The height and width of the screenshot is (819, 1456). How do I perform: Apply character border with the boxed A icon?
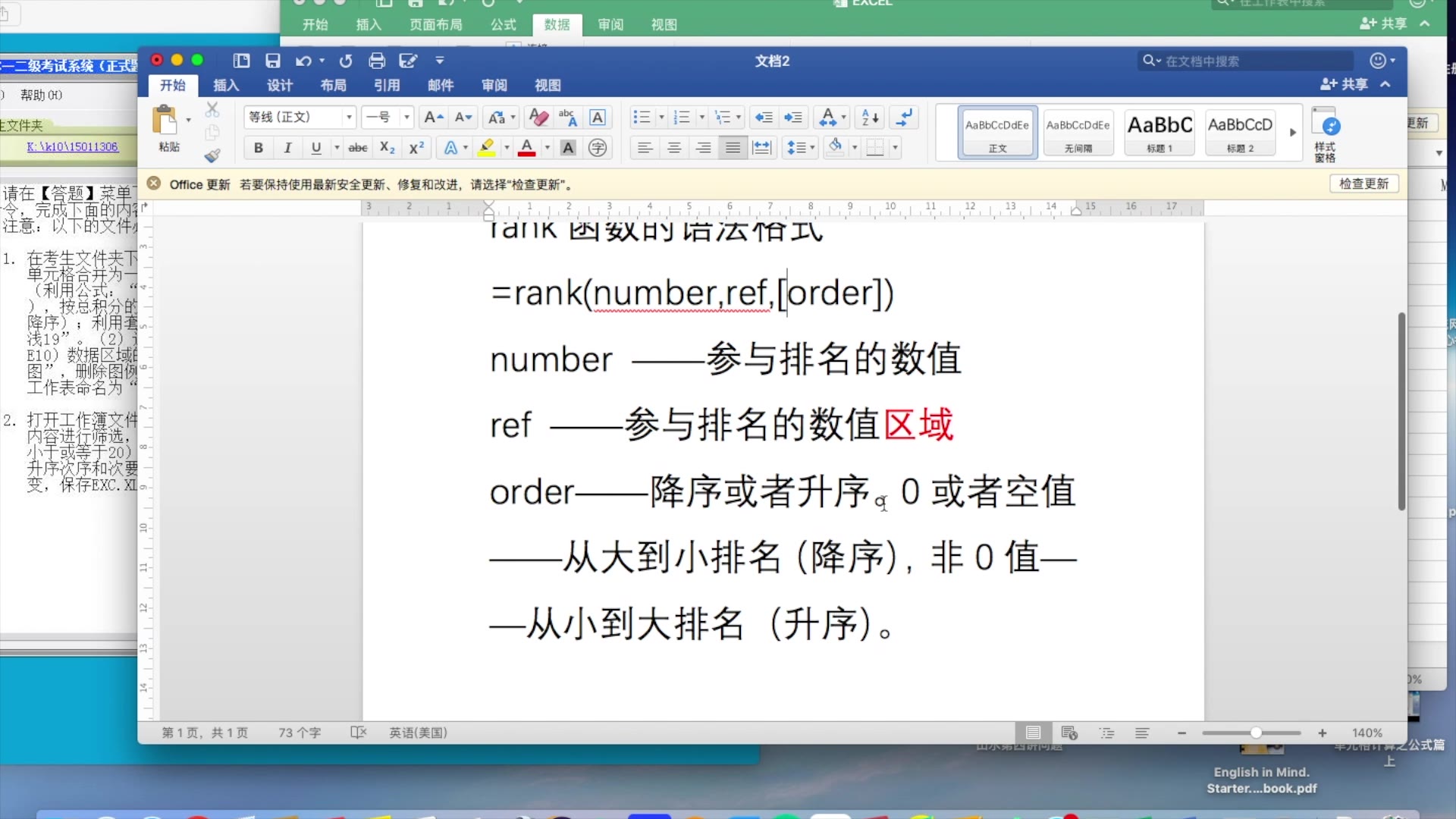[598, 117]
